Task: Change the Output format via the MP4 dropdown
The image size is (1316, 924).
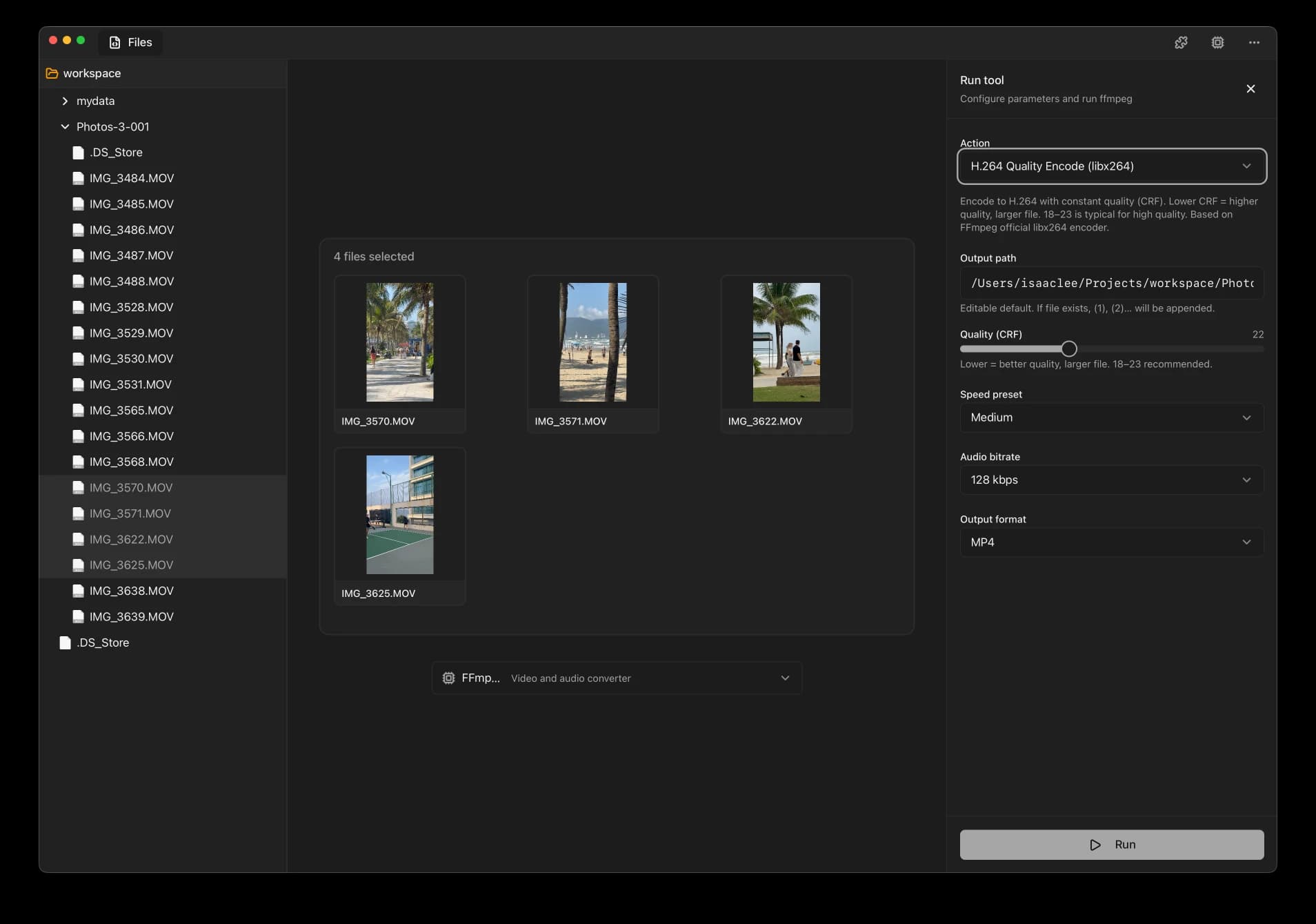Action: 1111,542
